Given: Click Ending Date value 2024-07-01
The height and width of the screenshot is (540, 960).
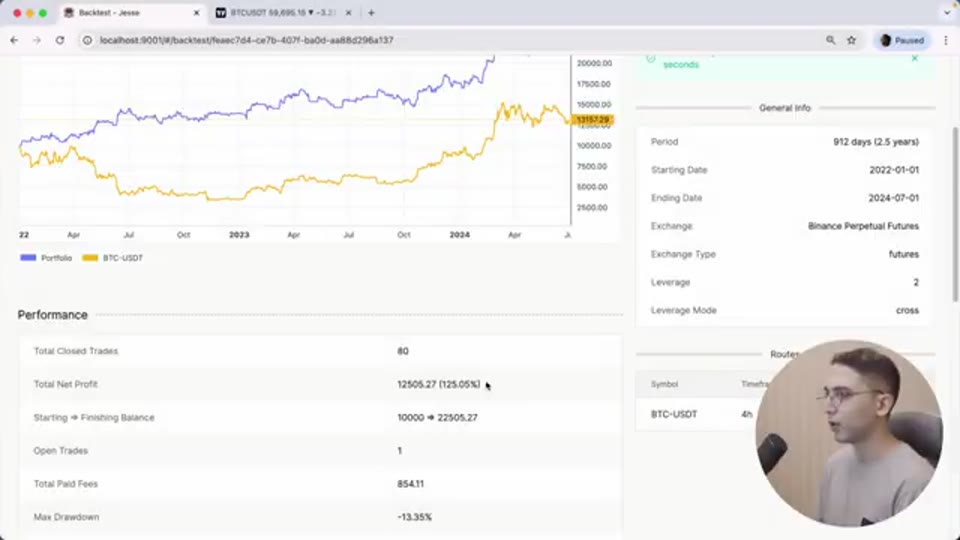Looking at the screenshot, I should [x=894, y=198].
